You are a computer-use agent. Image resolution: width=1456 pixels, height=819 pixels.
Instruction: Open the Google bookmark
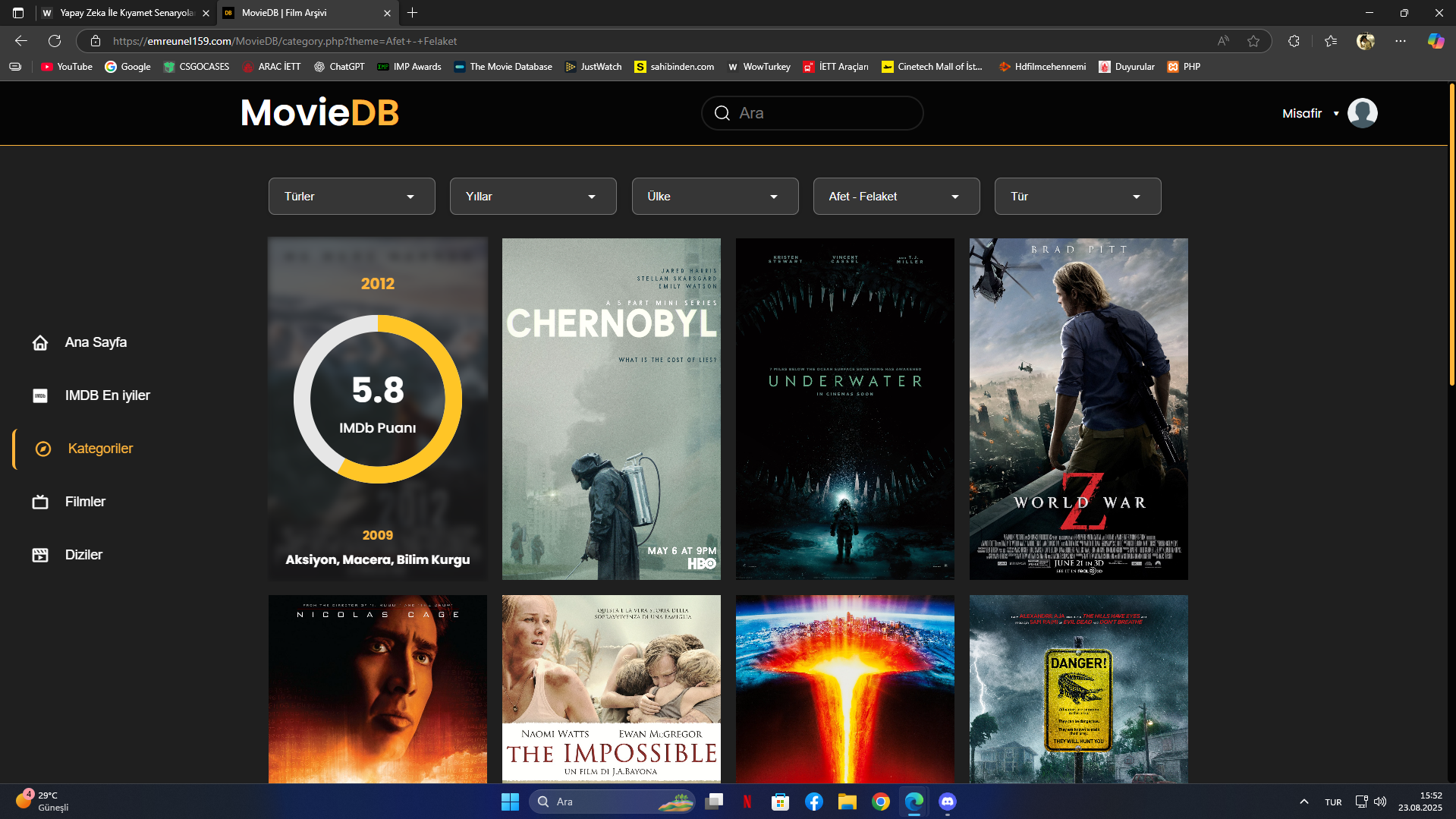tap(127, 67)
